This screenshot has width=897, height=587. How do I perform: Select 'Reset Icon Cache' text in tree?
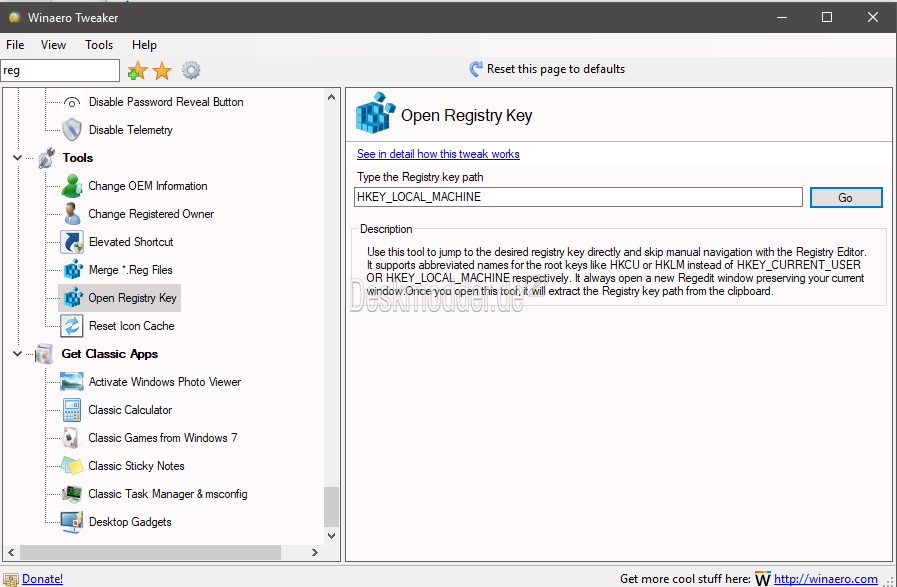[132, 326]
